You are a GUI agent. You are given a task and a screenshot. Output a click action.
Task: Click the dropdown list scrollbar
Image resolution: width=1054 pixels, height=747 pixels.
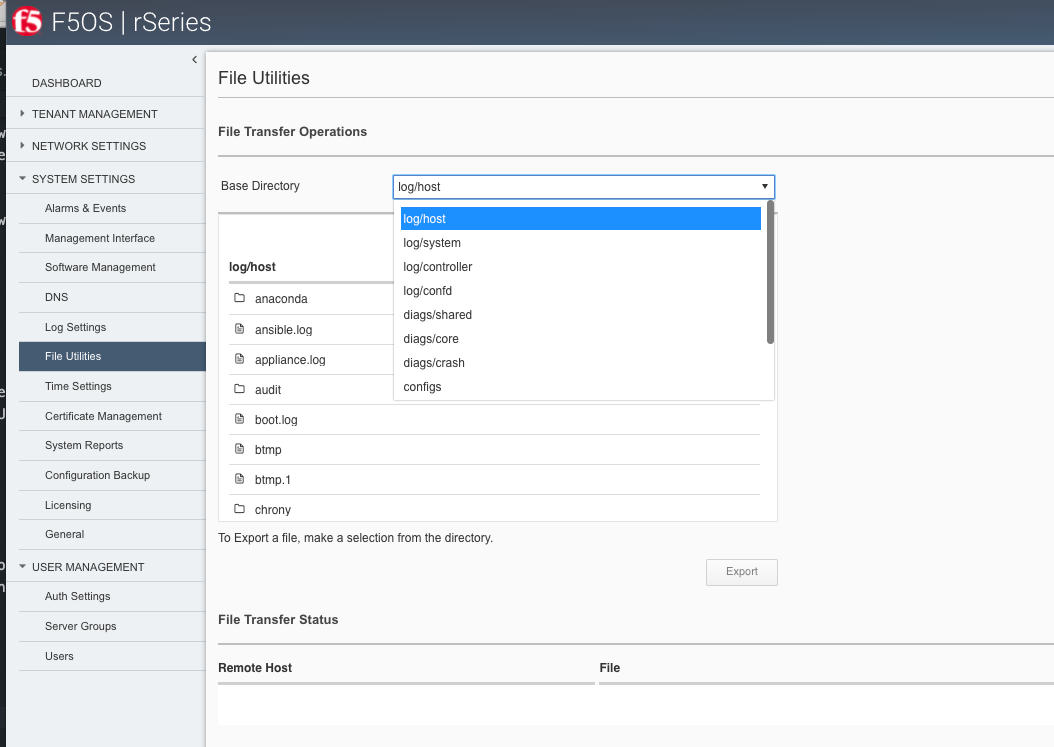(x=770, y=272)
